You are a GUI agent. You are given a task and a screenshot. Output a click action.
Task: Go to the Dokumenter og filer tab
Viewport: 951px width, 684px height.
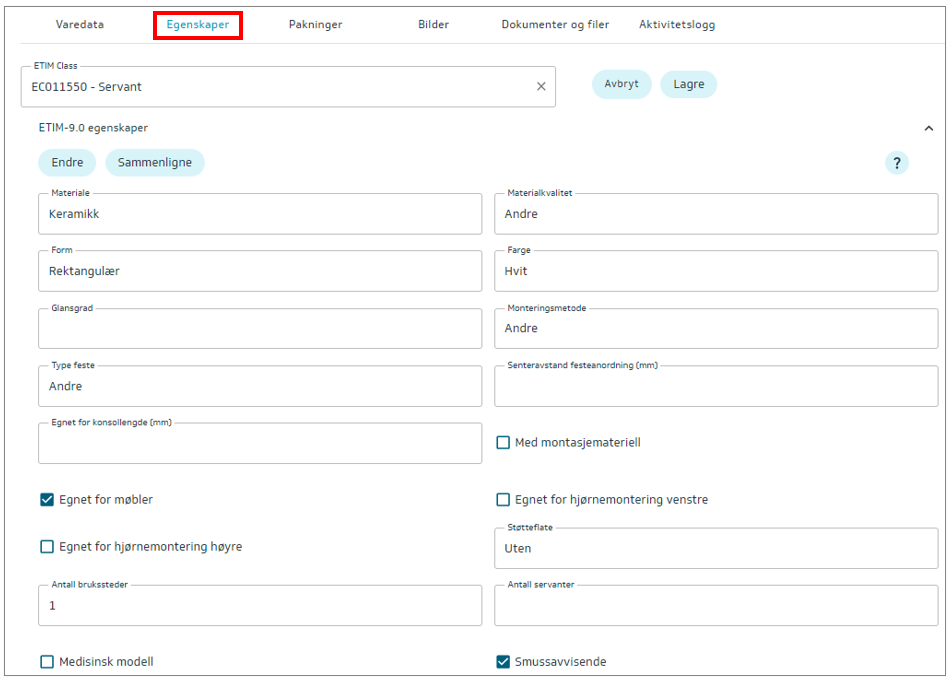pyautogui.click(x=555, y=25)
